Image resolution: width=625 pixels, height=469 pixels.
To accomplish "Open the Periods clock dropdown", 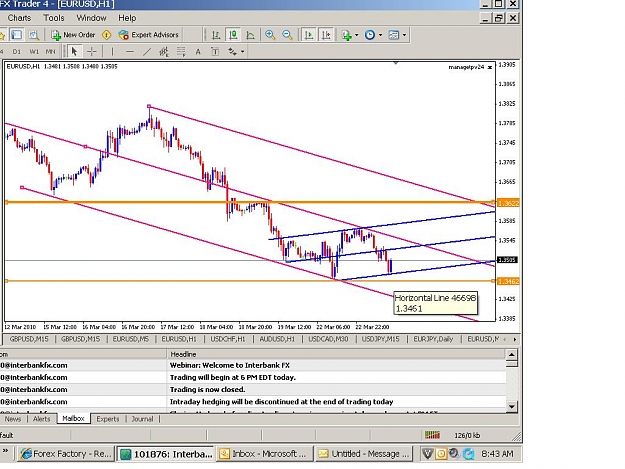I will [x=373, y=35].
